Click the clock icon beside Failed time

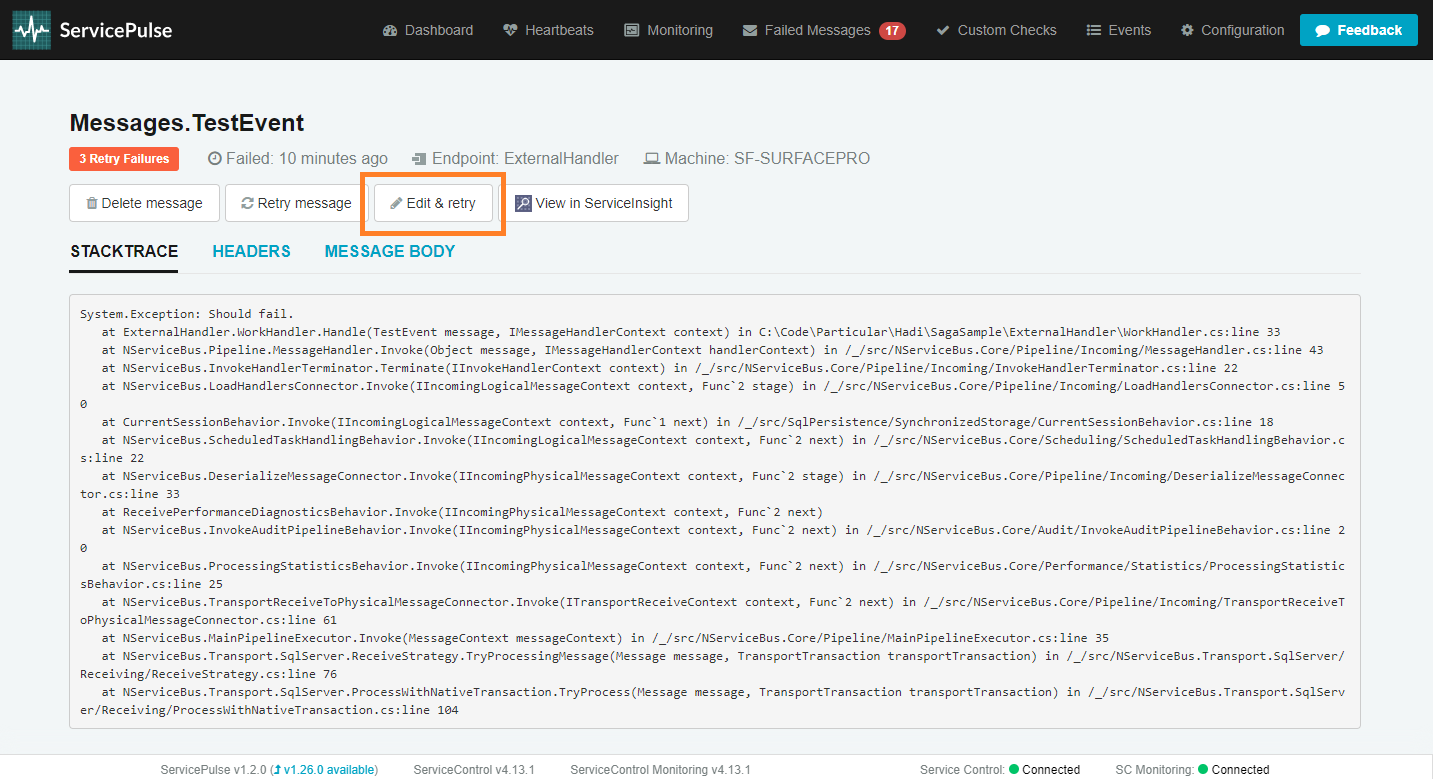214,159
